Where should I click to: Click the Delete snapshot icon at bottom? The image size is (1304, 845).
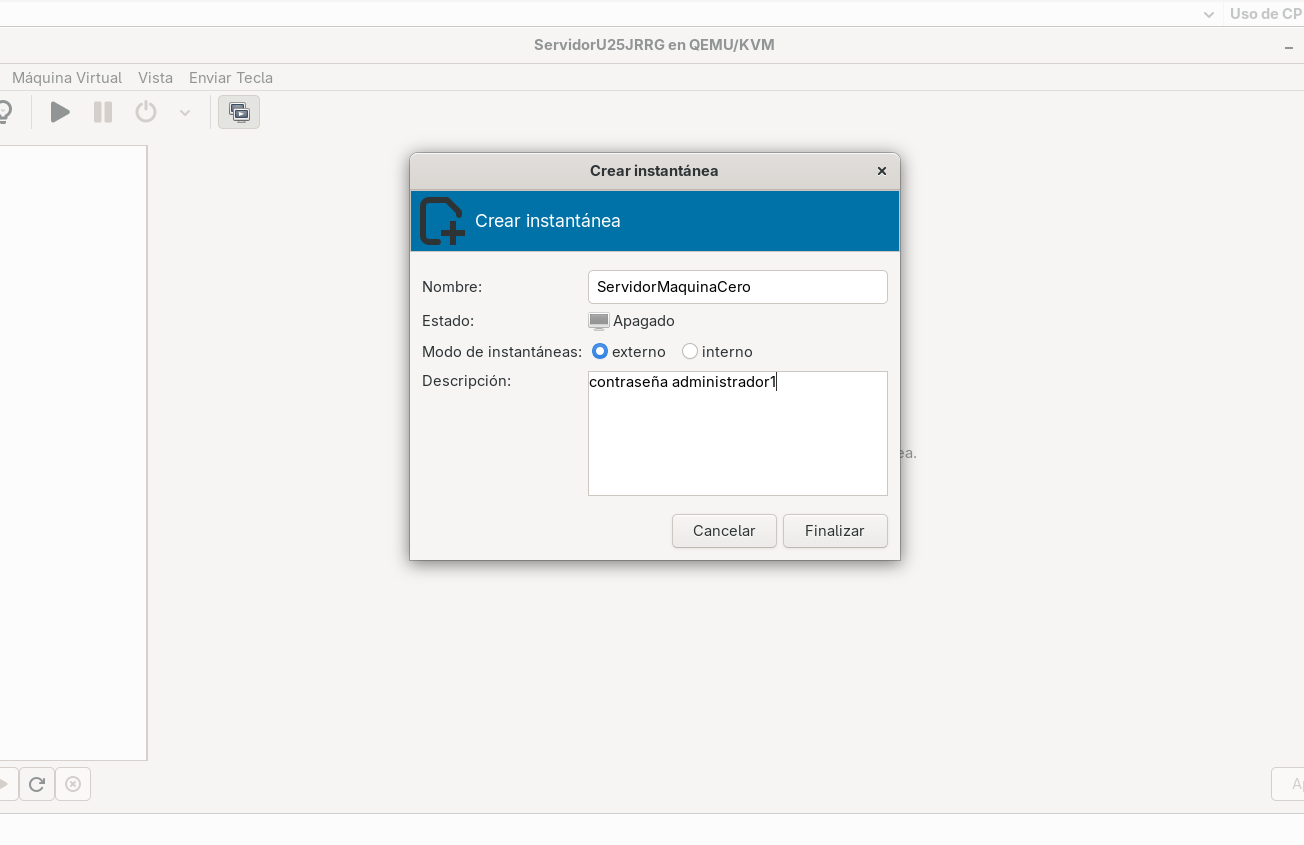point(73,784)
